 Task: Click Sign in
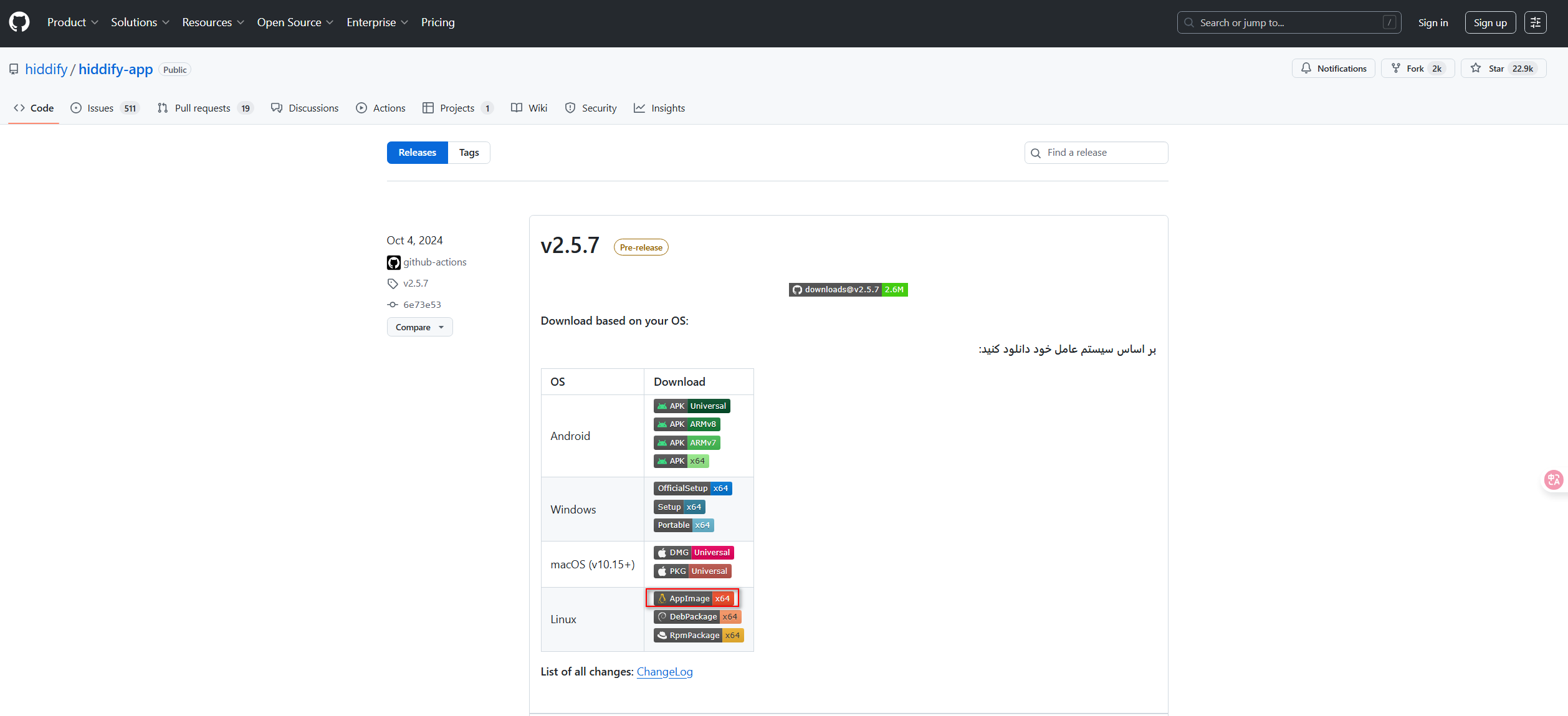click(x=1433, y=22)
